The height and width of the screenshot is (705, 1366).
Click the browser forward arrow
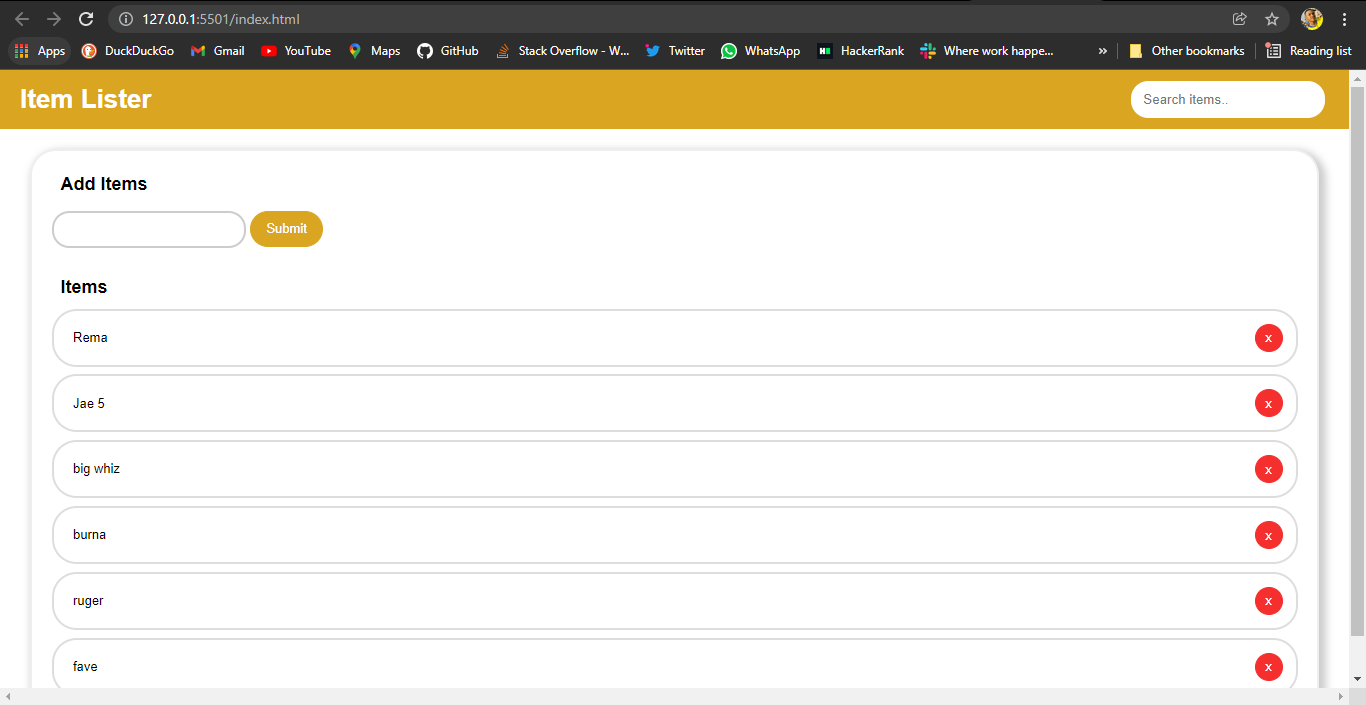coord(54,19)
